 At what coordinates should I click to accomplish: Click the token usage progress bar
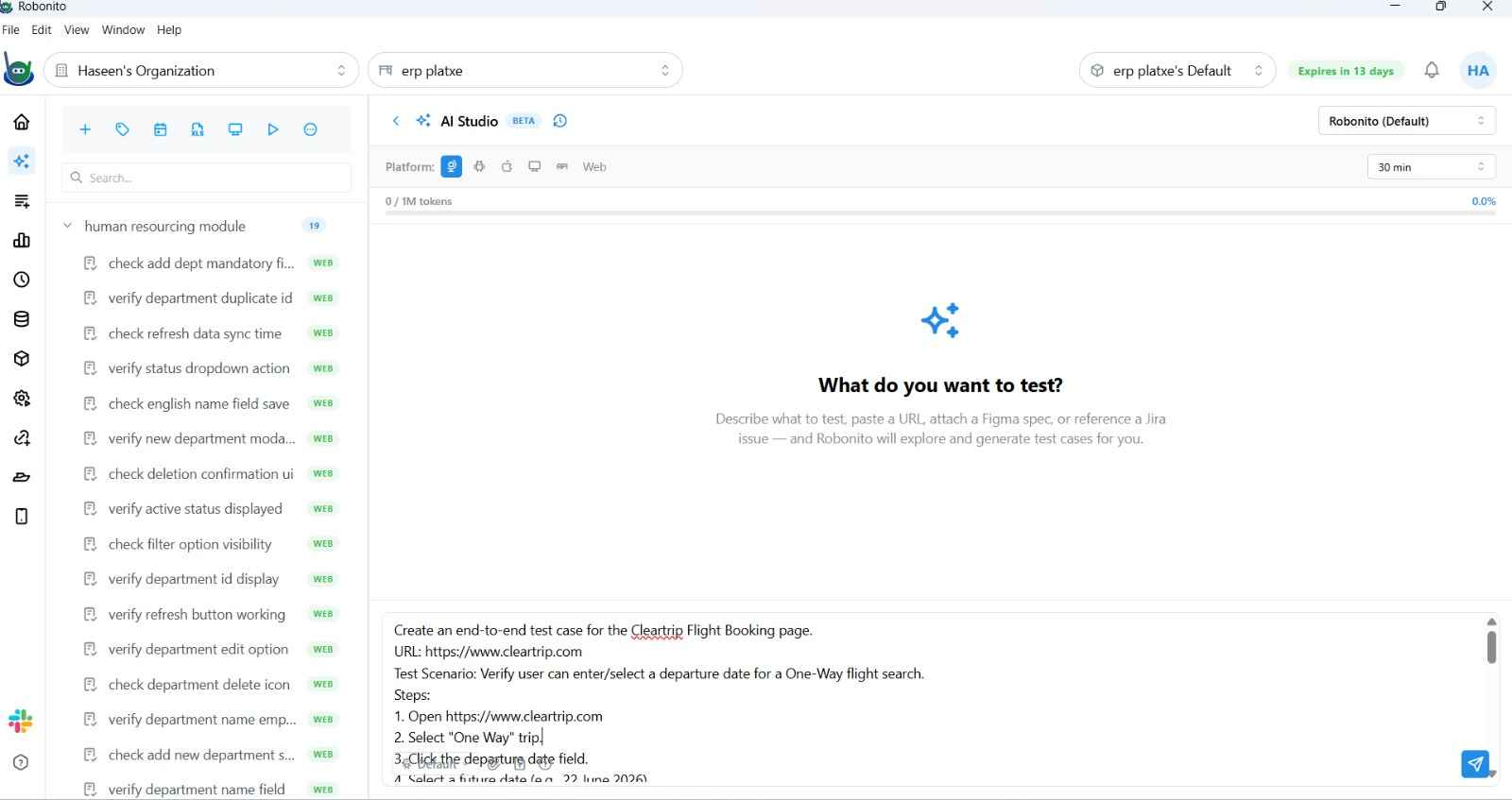click(940, 213)
